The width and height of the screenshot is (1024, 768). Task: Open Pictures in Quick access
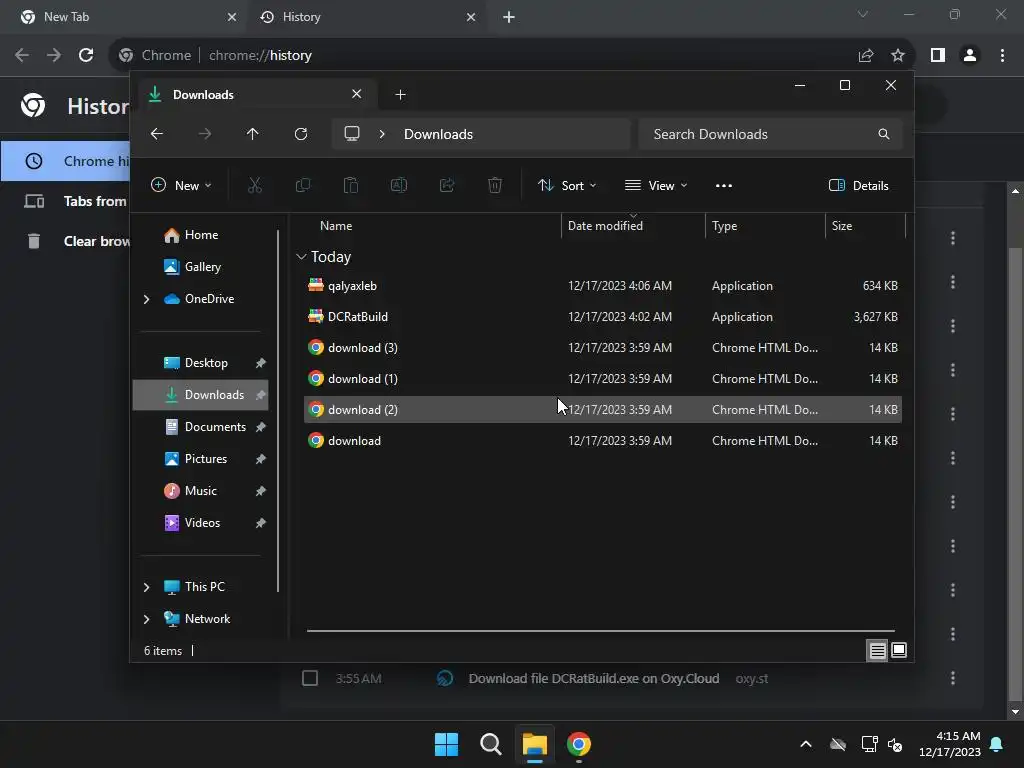206,459
